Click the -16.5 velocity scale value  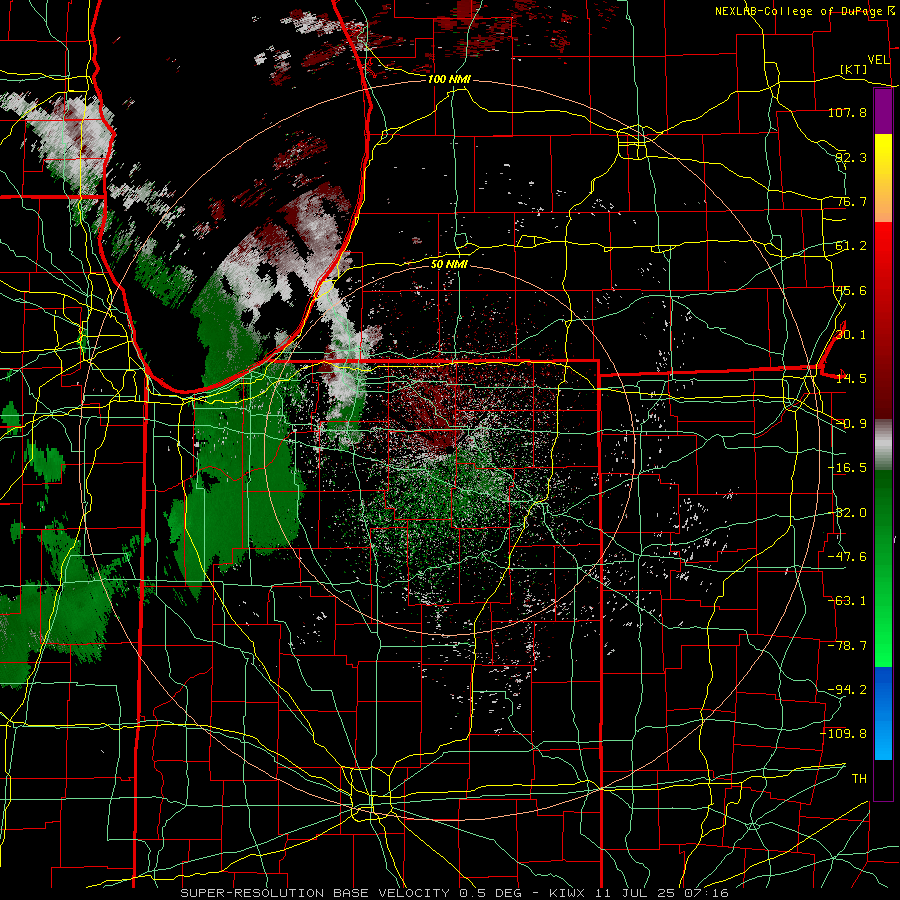click(x=847, y=468)
